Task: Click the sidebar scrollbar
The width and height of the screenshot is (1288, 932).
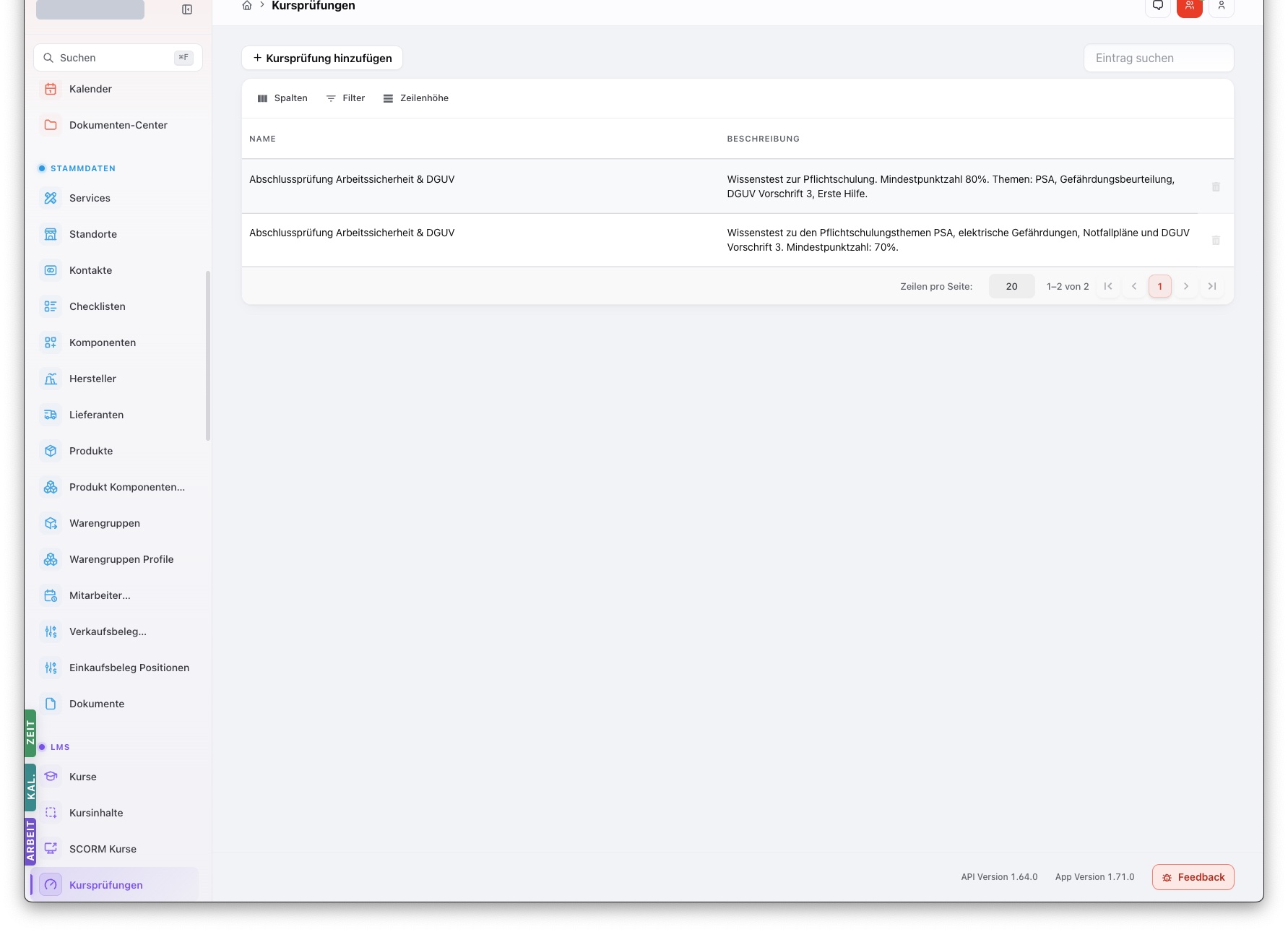Action: (208, 355)
